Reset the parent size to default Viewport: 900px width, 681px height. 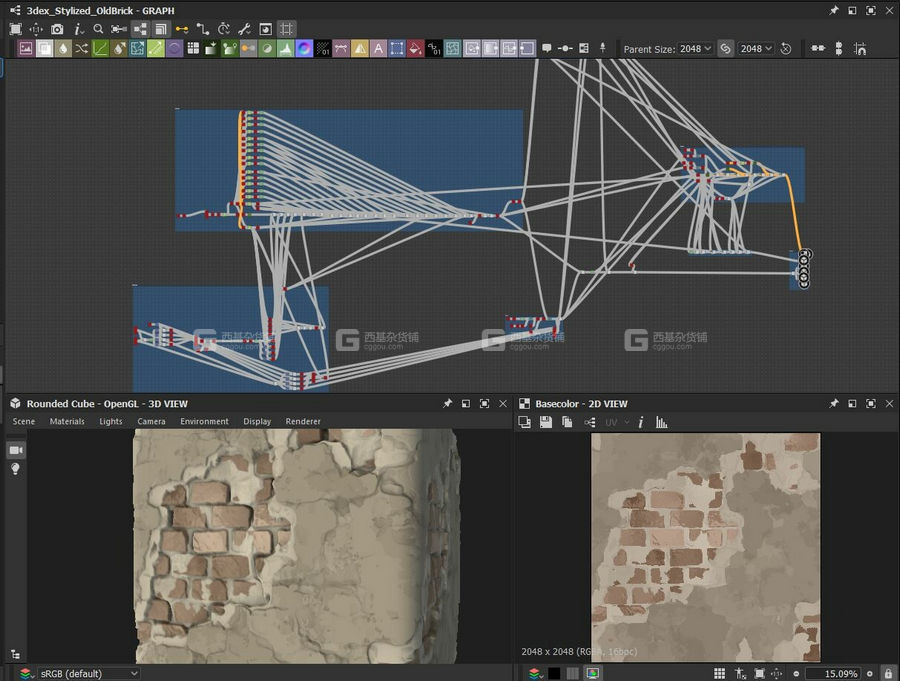[785, 49]
